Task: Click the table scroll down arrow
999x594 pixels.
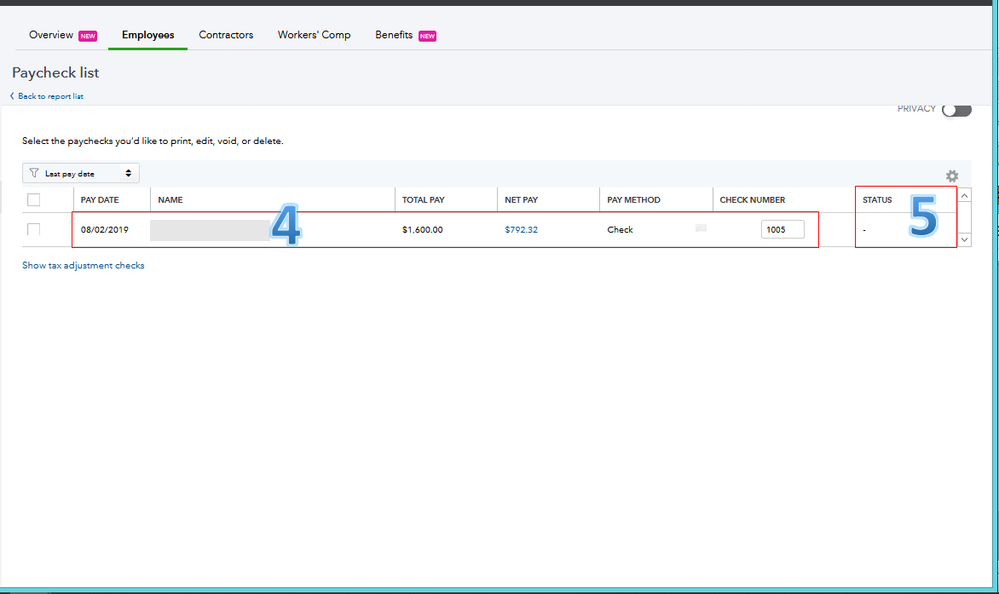Action: tap(965, 240)
